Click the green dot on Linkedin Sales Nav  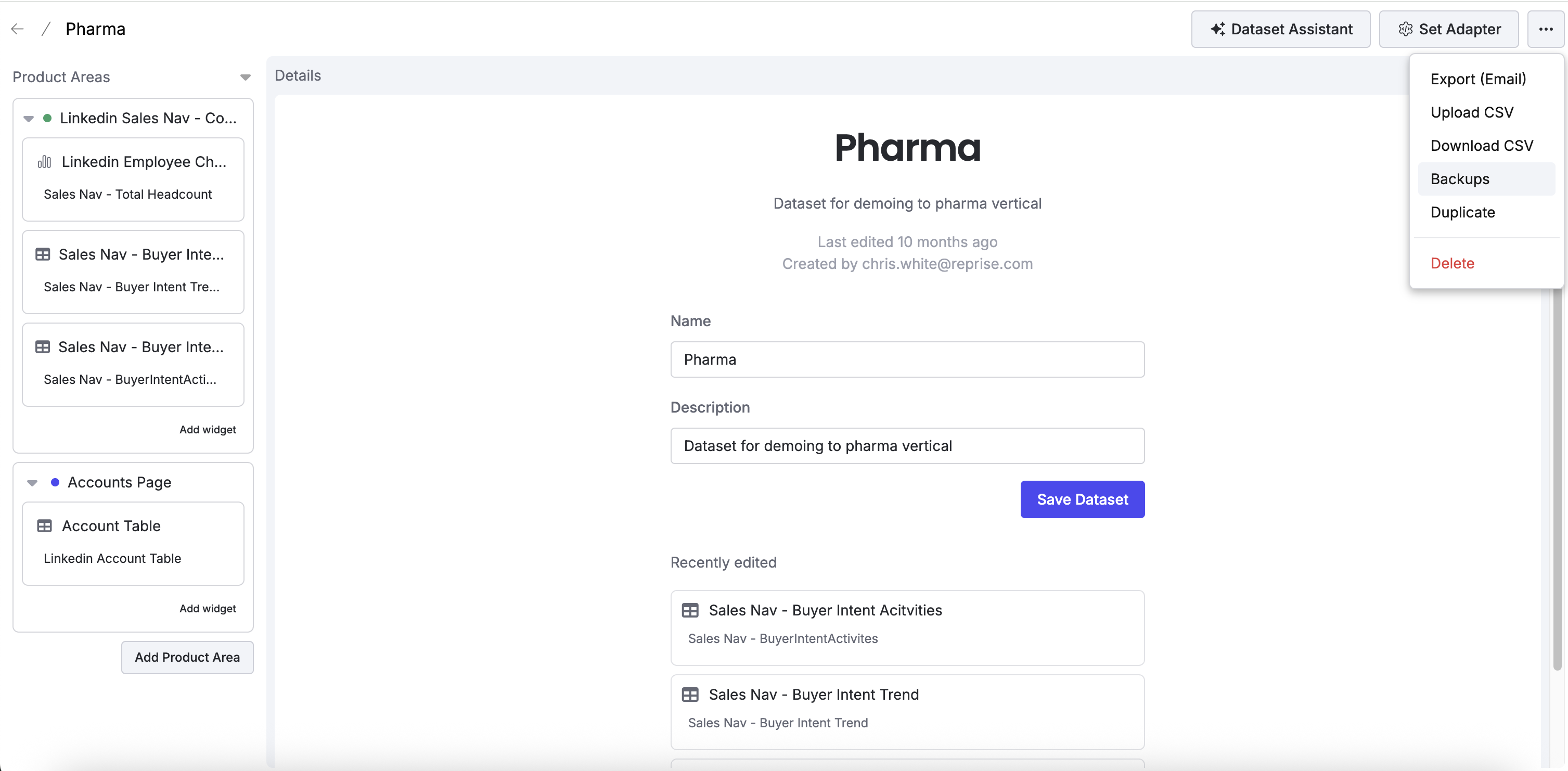(x=47, y=118)
